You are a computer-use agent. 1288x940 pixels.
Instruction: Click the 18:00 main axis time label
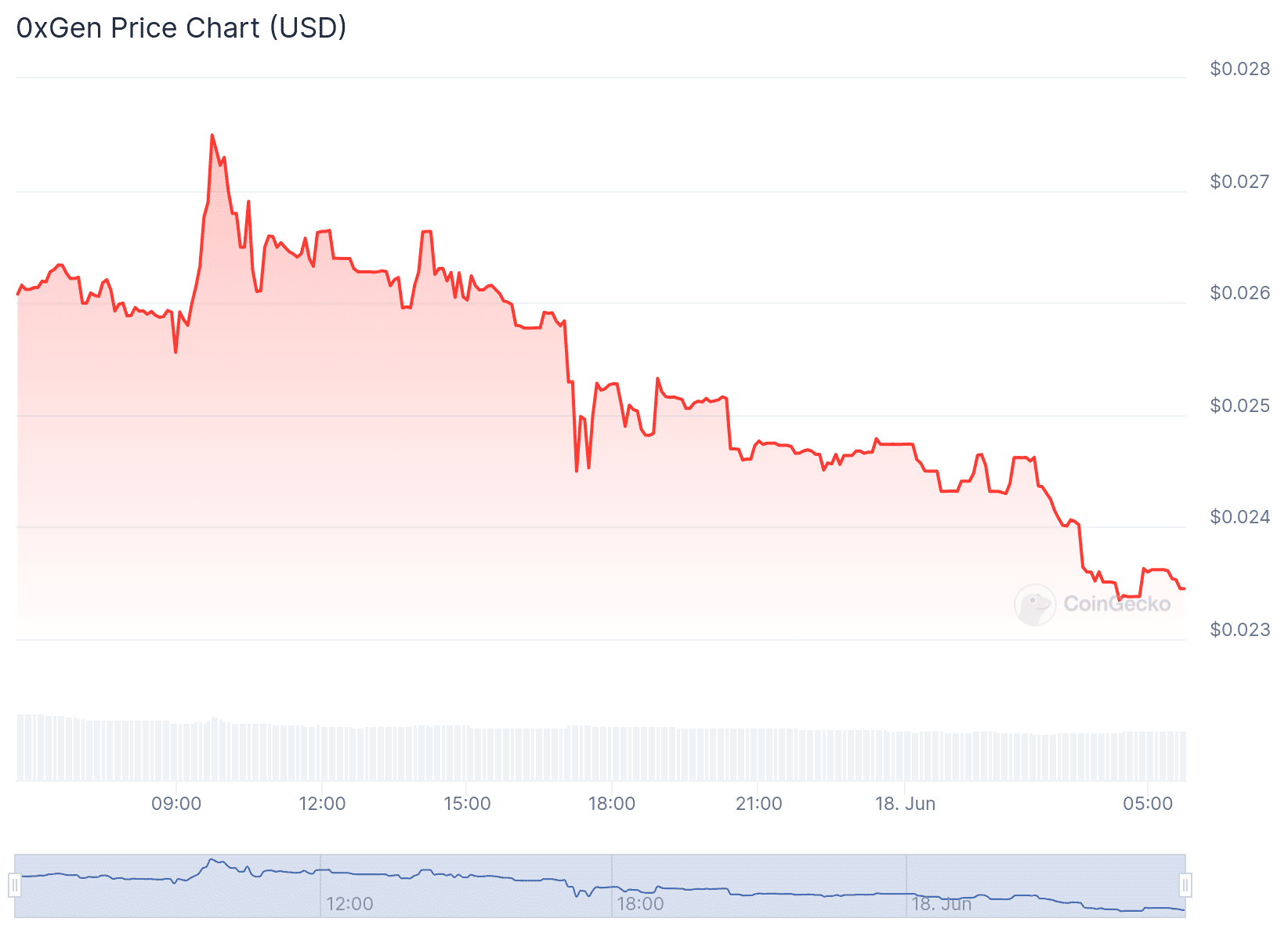(612, 804)
